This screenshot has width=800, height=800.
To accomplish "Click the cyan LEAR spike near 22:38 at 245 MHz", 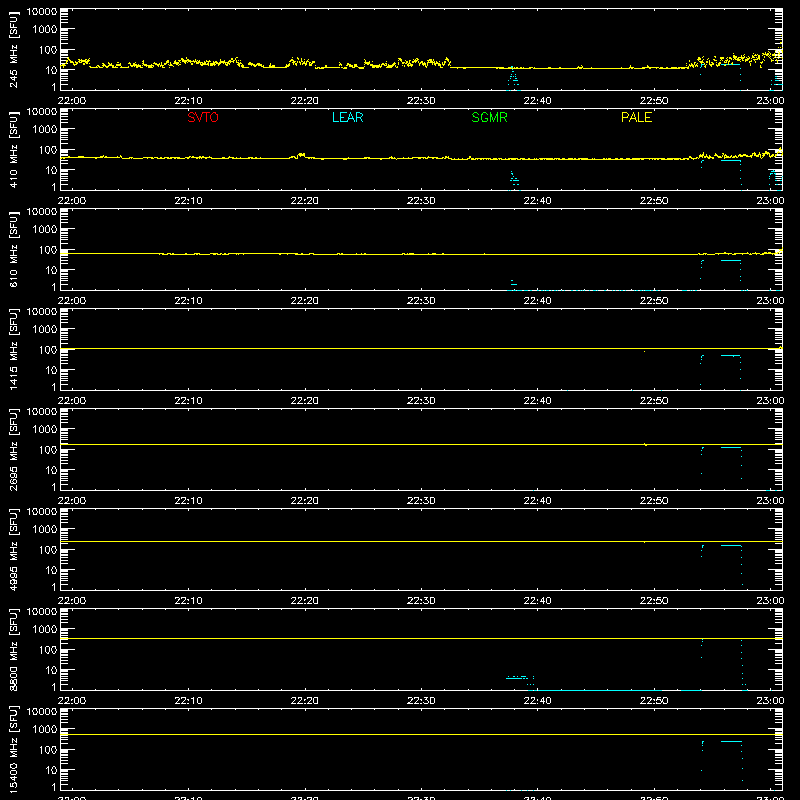I will pos(513,78).
